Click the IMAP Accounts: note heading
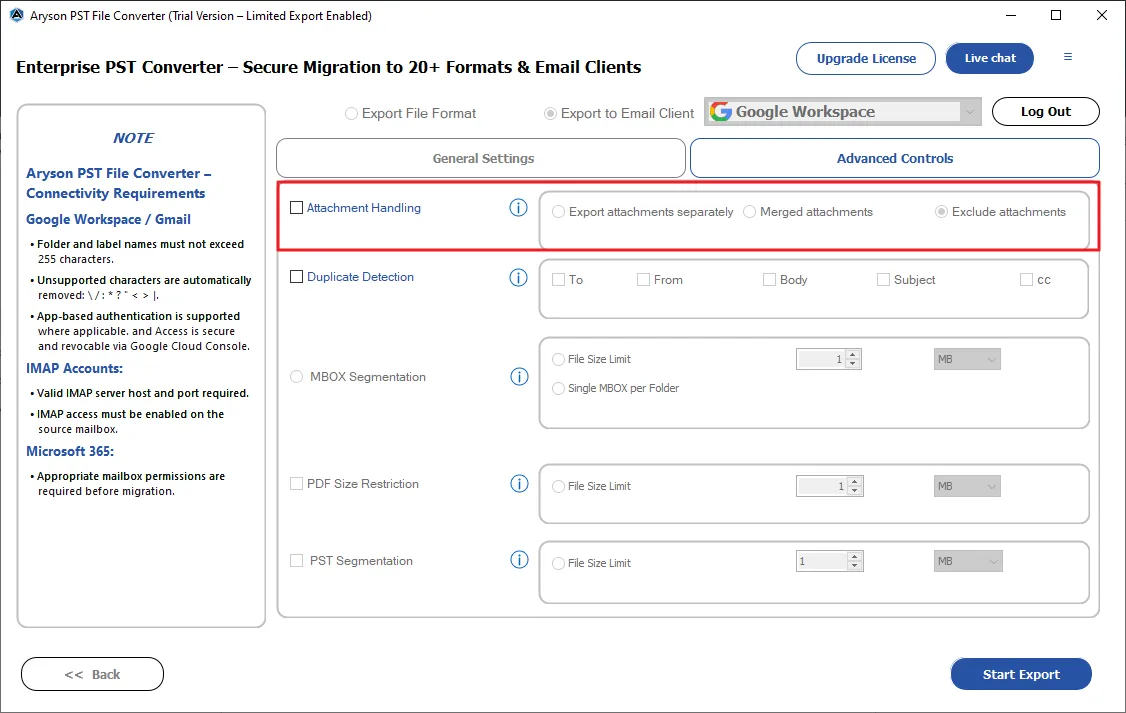The width and height of the screenshot is (1126, 713). tap(75, 368)
